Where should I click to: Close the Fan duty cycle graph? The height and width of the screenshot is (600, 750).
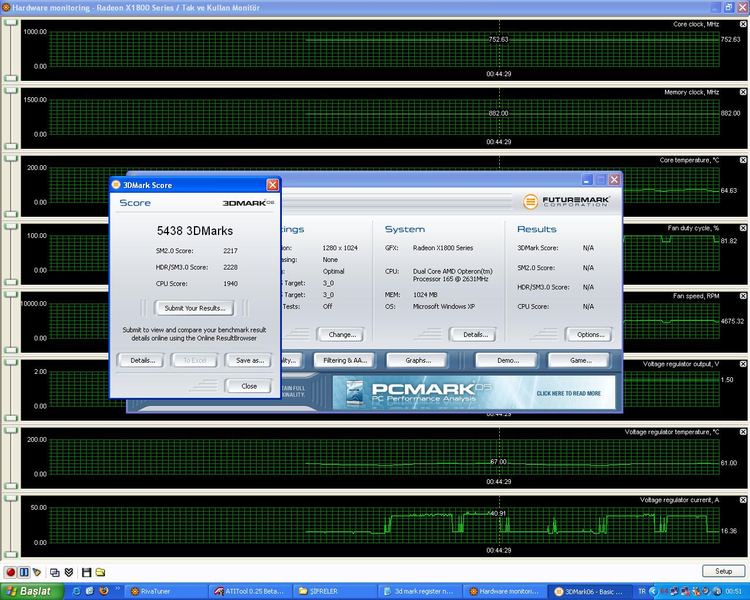[743, 228]
